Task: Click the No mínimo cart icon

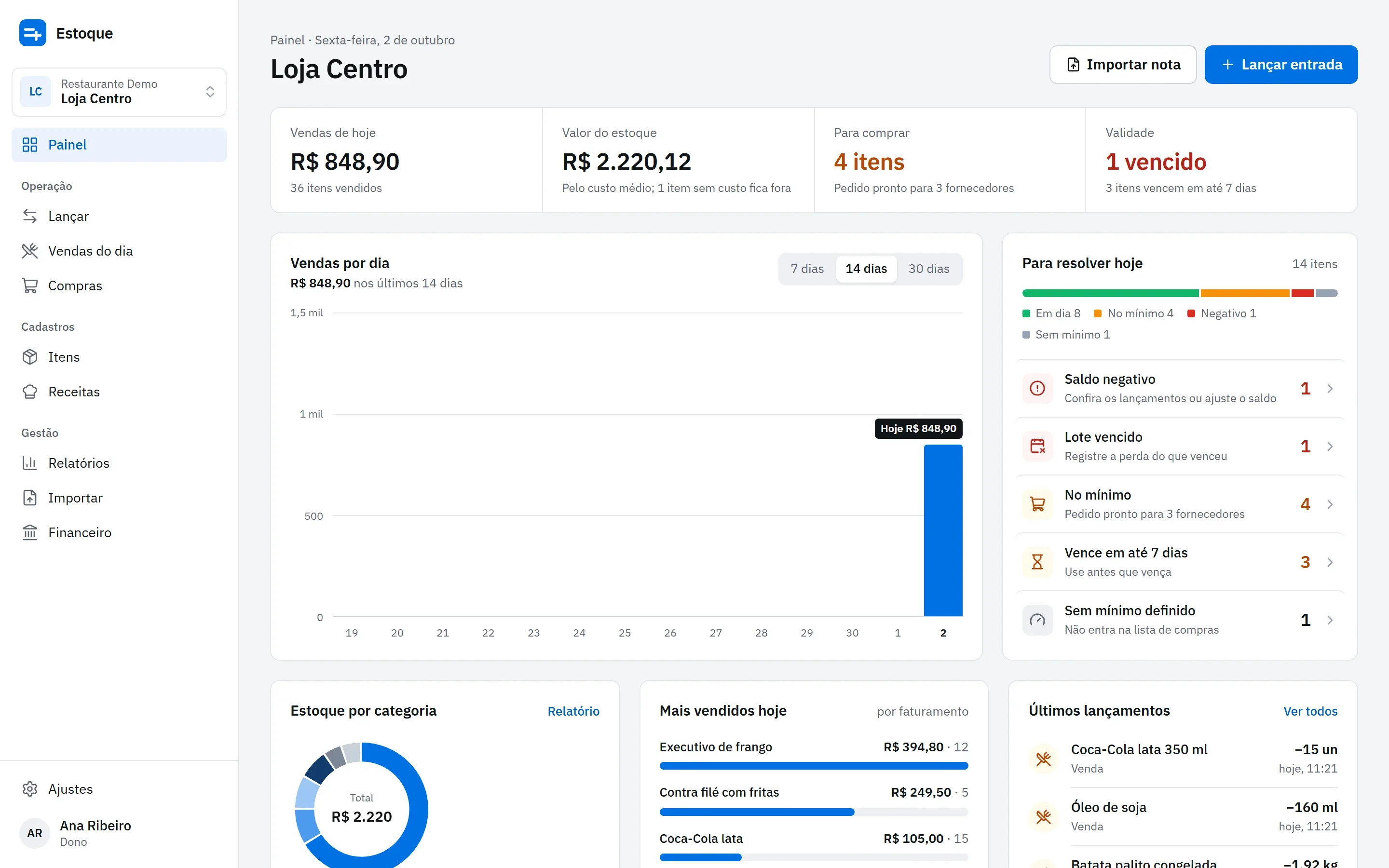Action: click(x=1037, y=504)
